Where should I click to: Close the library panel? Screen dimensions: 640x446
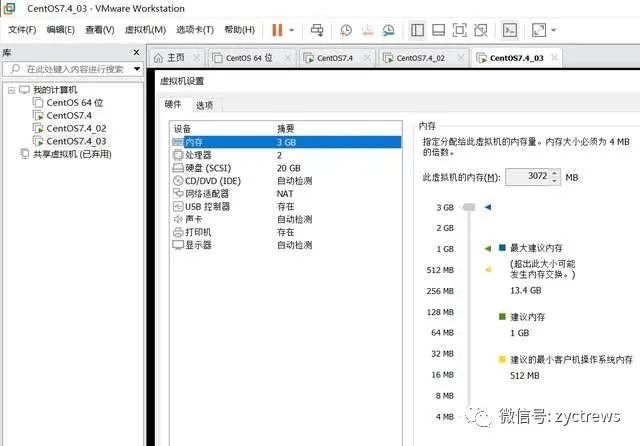click(136, 52)
